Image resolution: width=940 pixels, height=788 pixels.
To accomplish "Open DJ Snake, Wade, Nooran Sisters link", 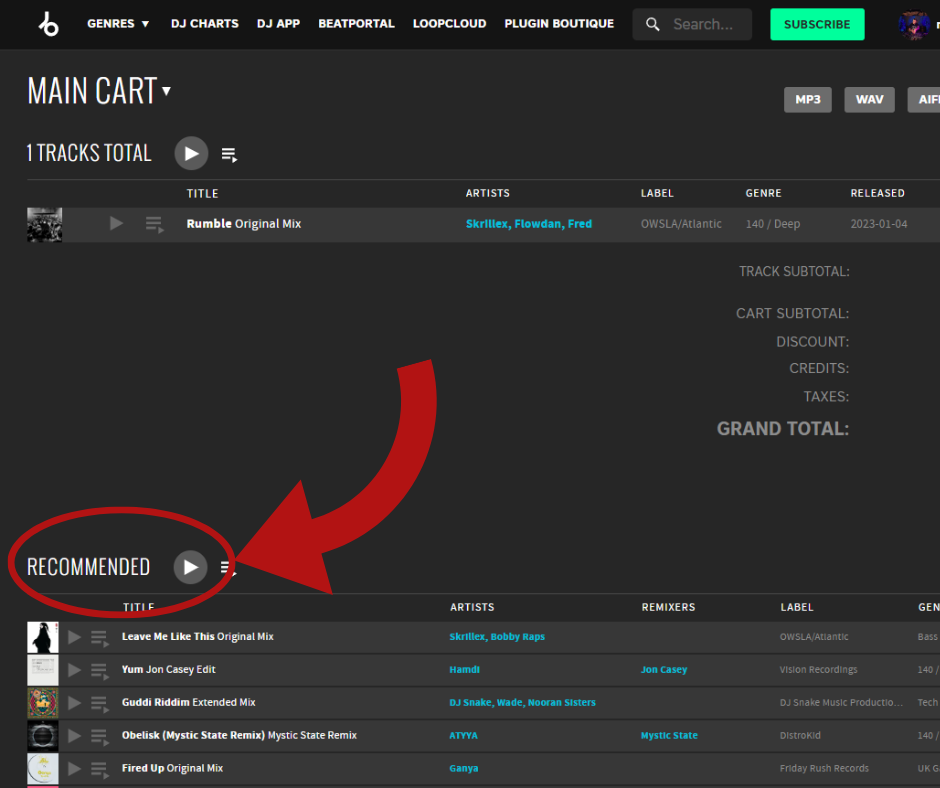I will tap(523, 703).
